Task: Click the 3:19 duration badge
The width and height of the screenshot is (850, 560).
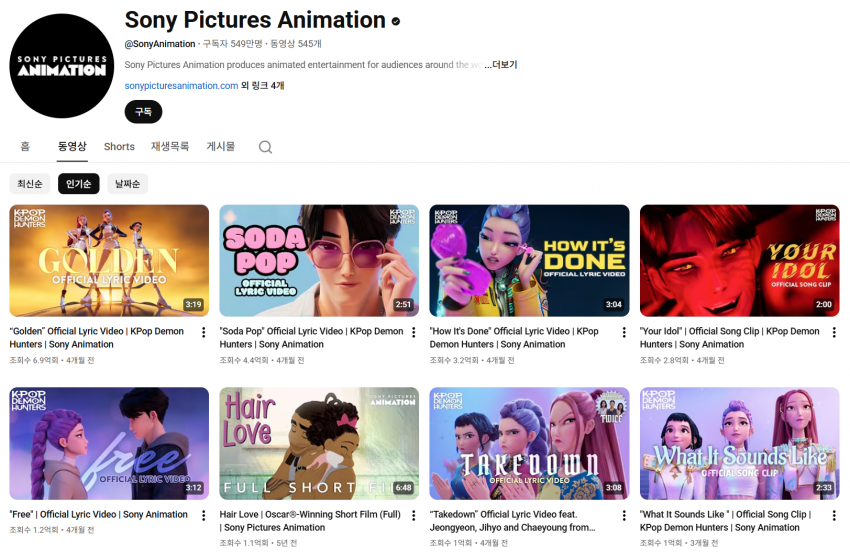Action: point(194,305)
